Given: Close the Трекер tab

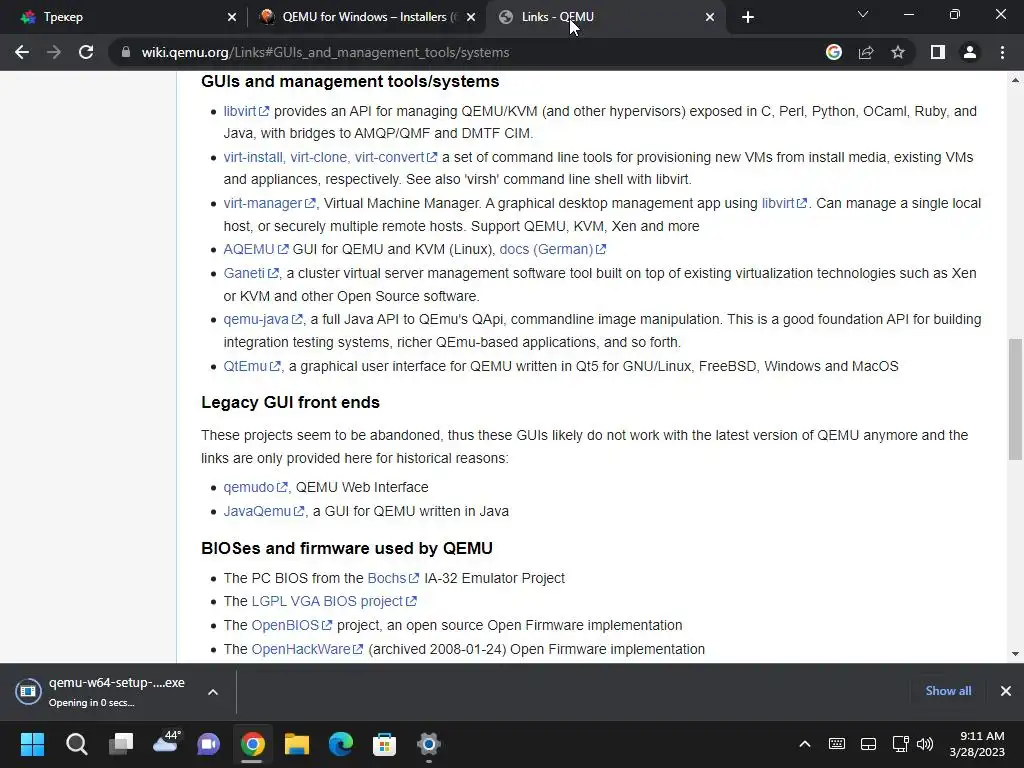Looking at the screenshot, I should (231, 17).
